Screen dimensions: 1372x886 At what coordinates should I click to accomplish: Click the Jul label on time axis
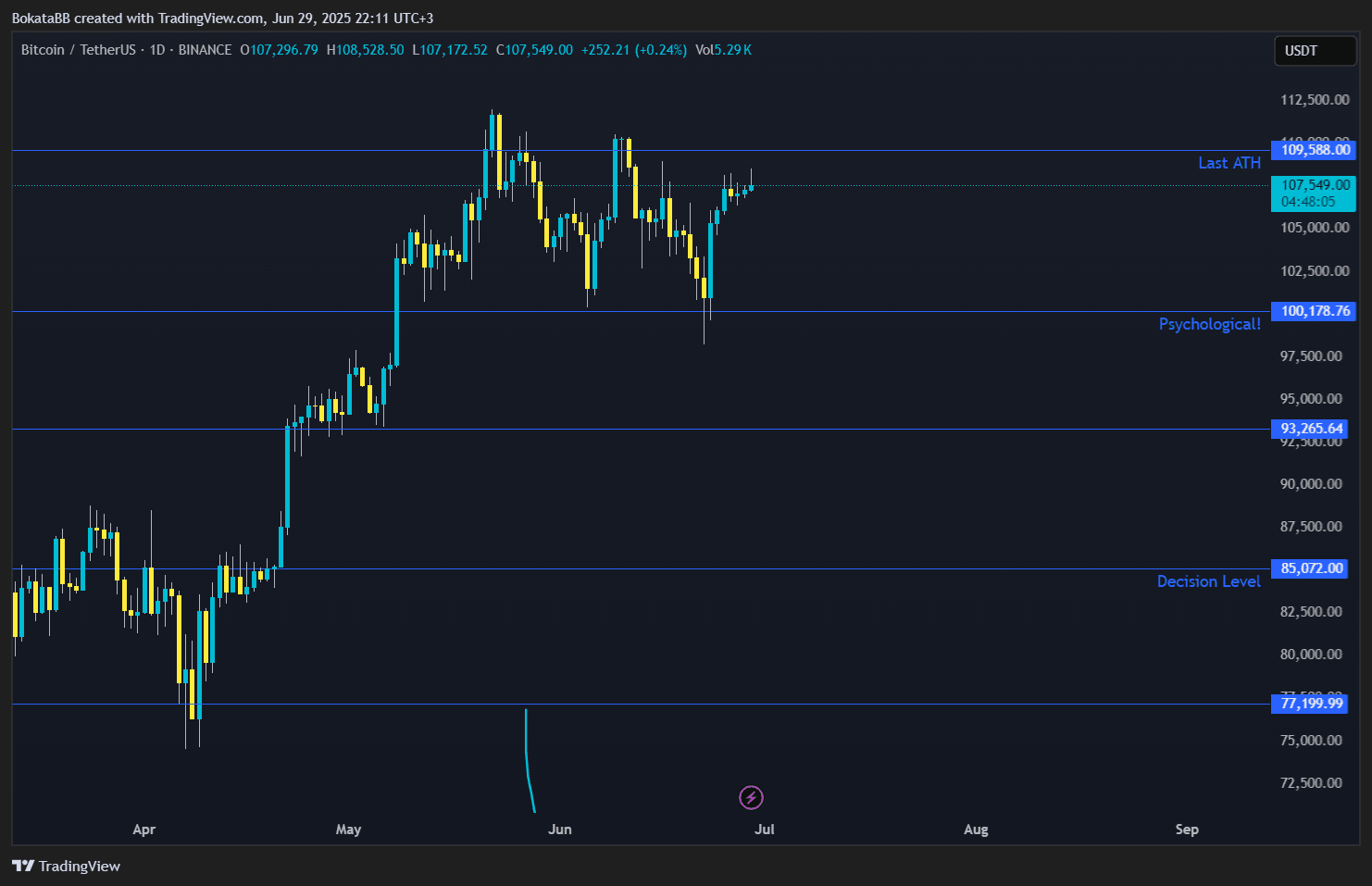(x=764, y=830)
